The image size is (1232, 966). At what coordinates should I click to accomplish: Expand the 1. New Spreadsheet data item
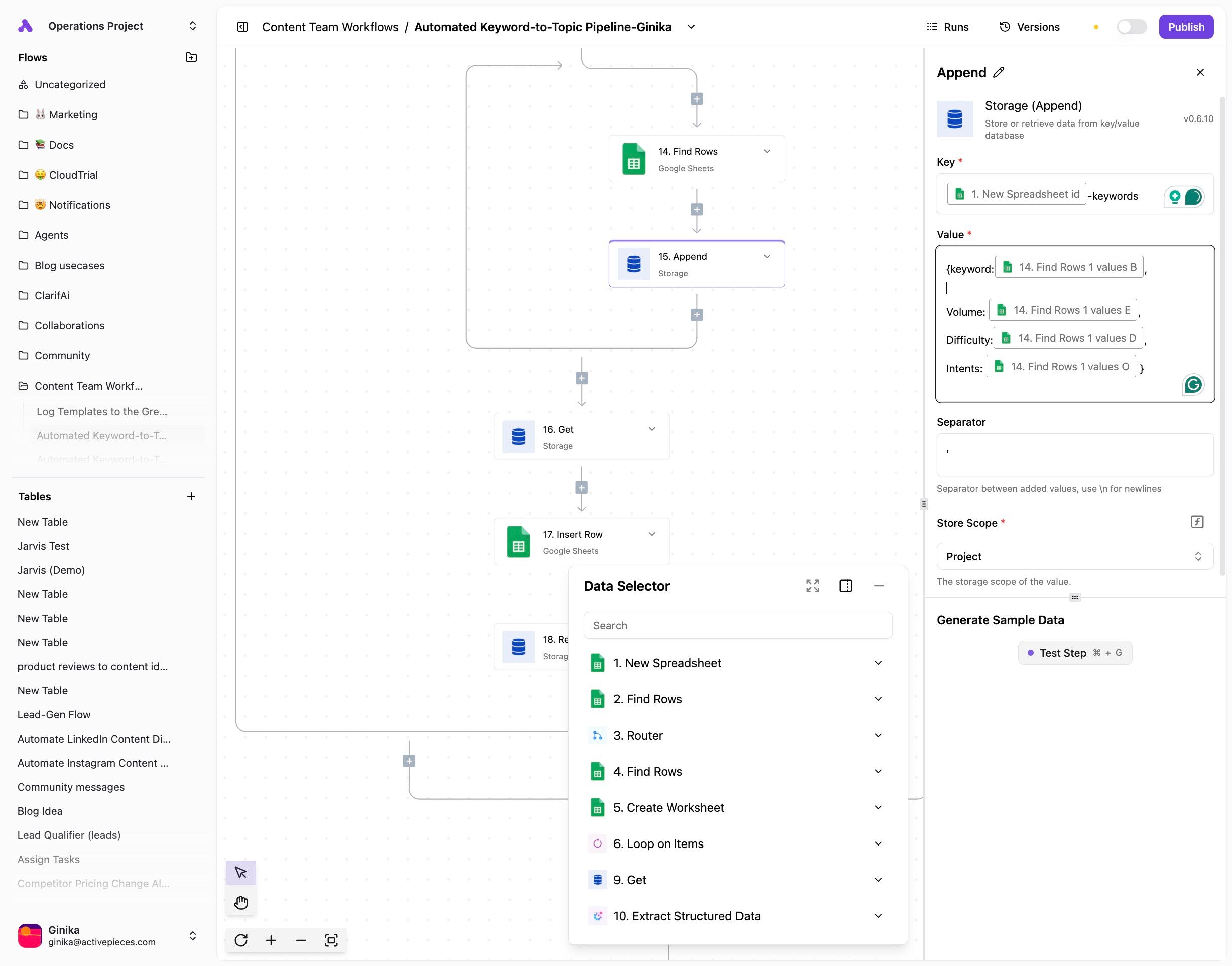pyautogui.click(x=878, y=663)
